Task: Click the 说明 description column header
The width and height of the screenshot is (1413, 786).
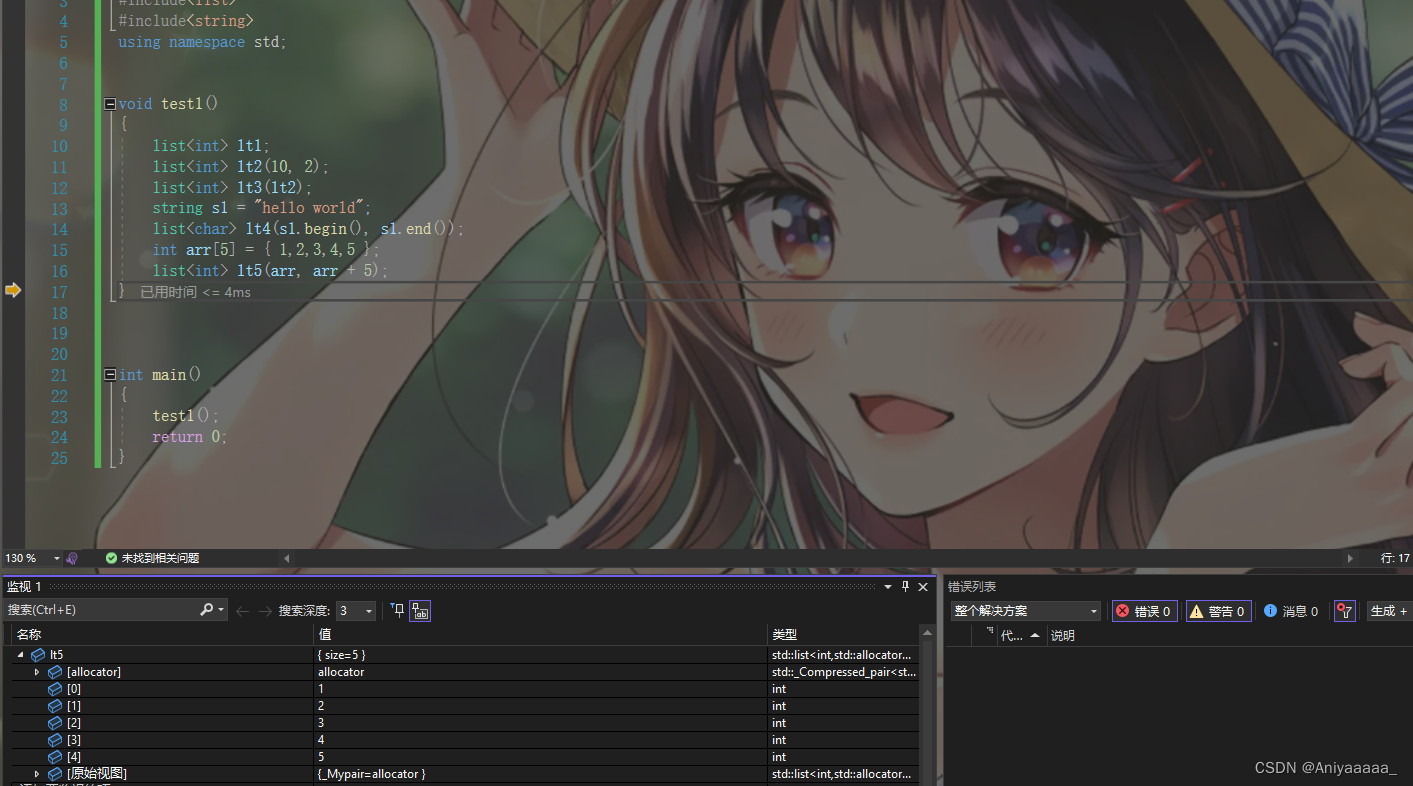Action: pos(1062,635)
